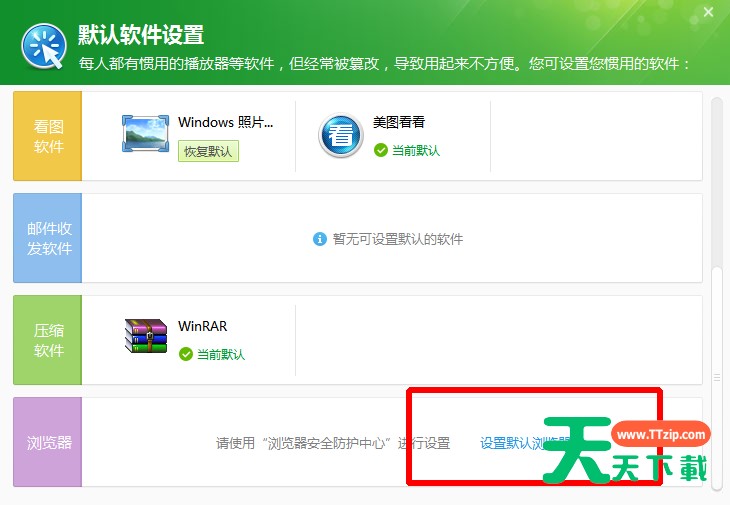Select the 邮件收发软件 category tile
Screen dimensions: 730x505
pyautogui.click(x=47, y=238)
